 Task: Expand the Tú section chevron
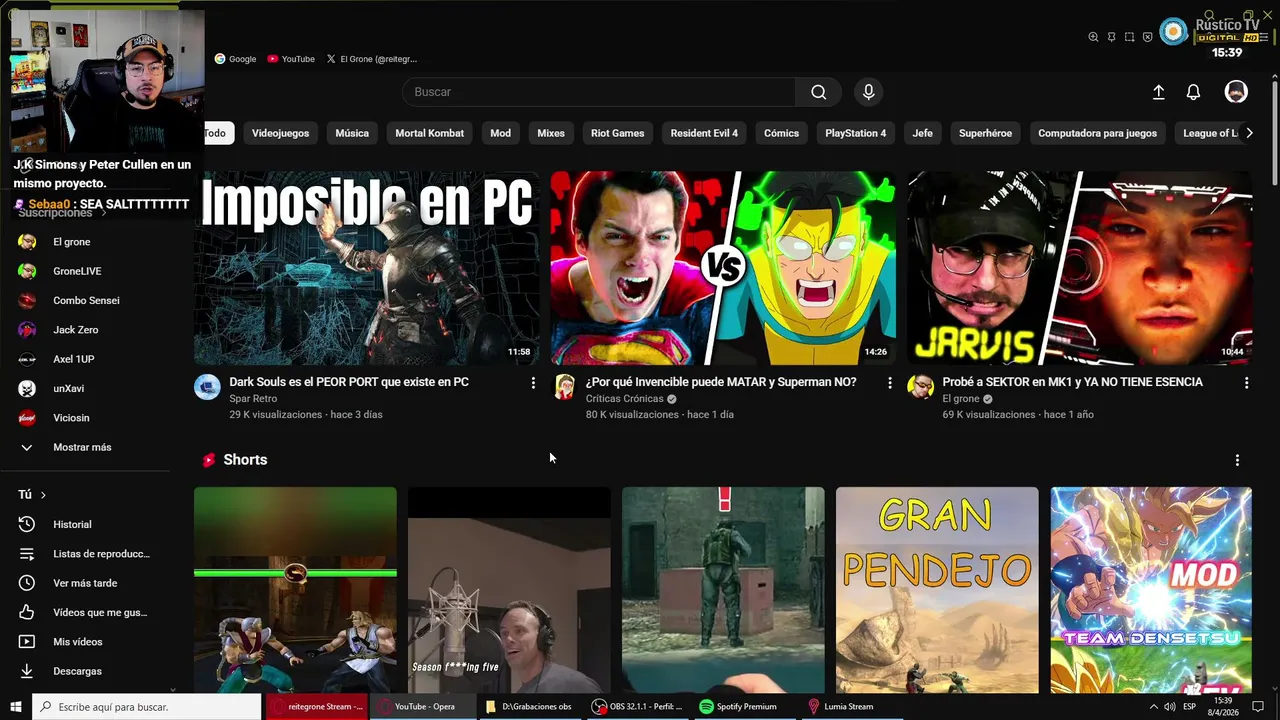(x=43, y=495)
